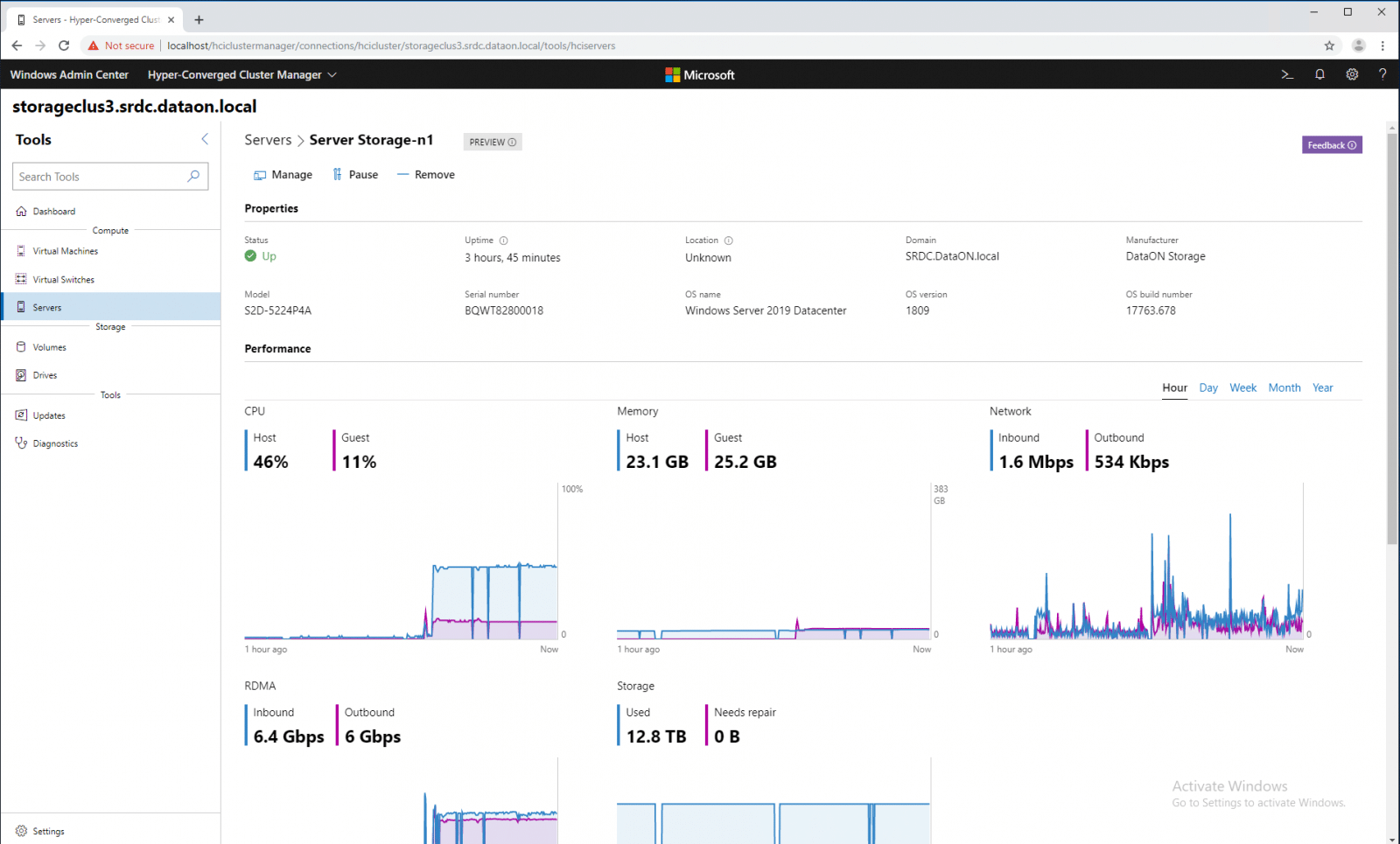1400x844 pixels.
Task: Click the Feedback button
Action: (1332, 145)
